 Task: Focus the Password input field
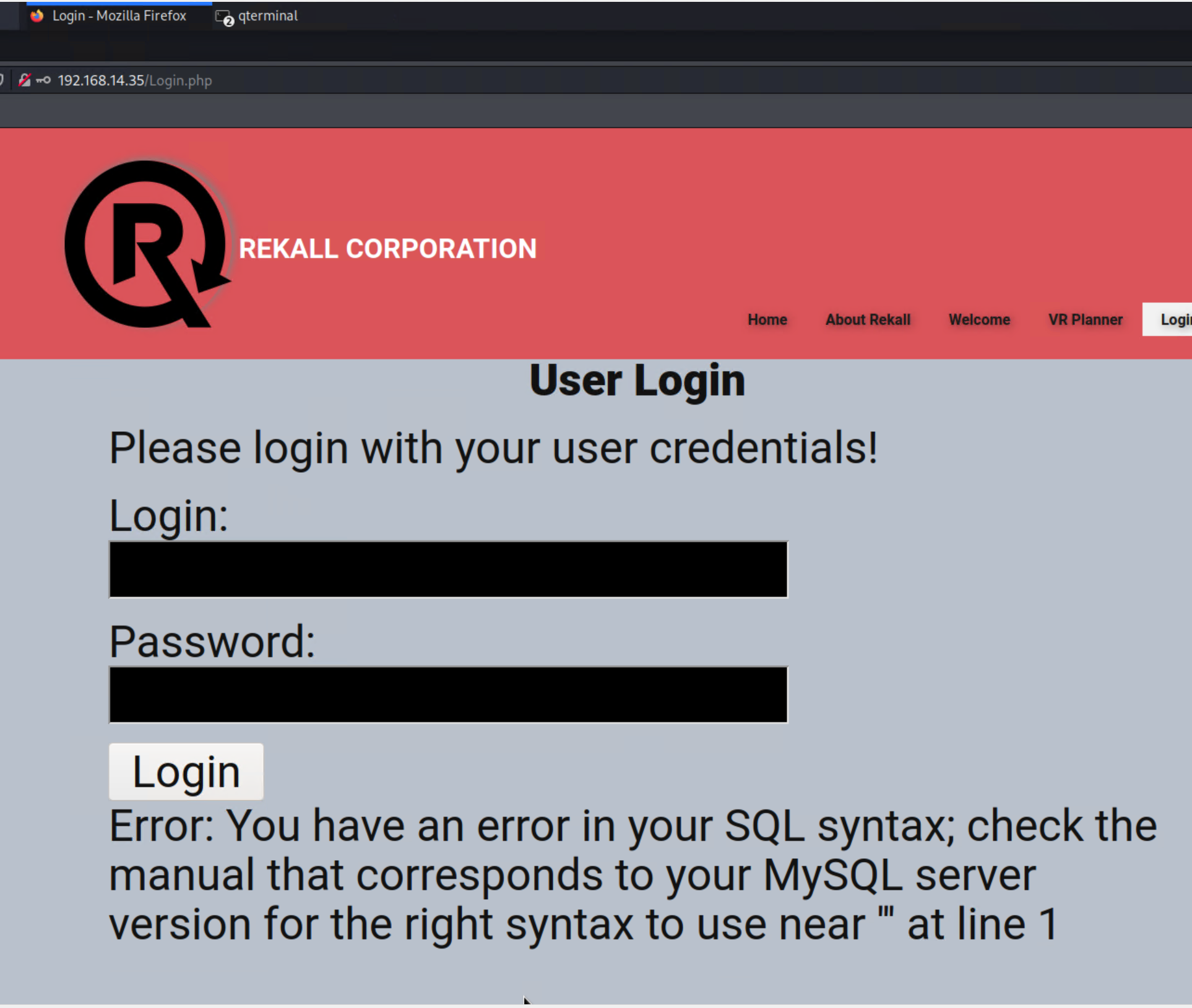click(x=448, y=694)
